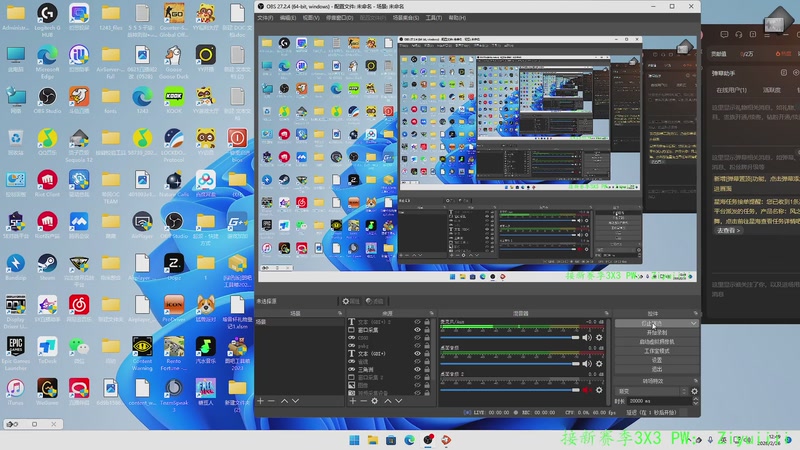
Task: Open the 场景集合(S) menu in OBS
Action: [x=406, y=18]
